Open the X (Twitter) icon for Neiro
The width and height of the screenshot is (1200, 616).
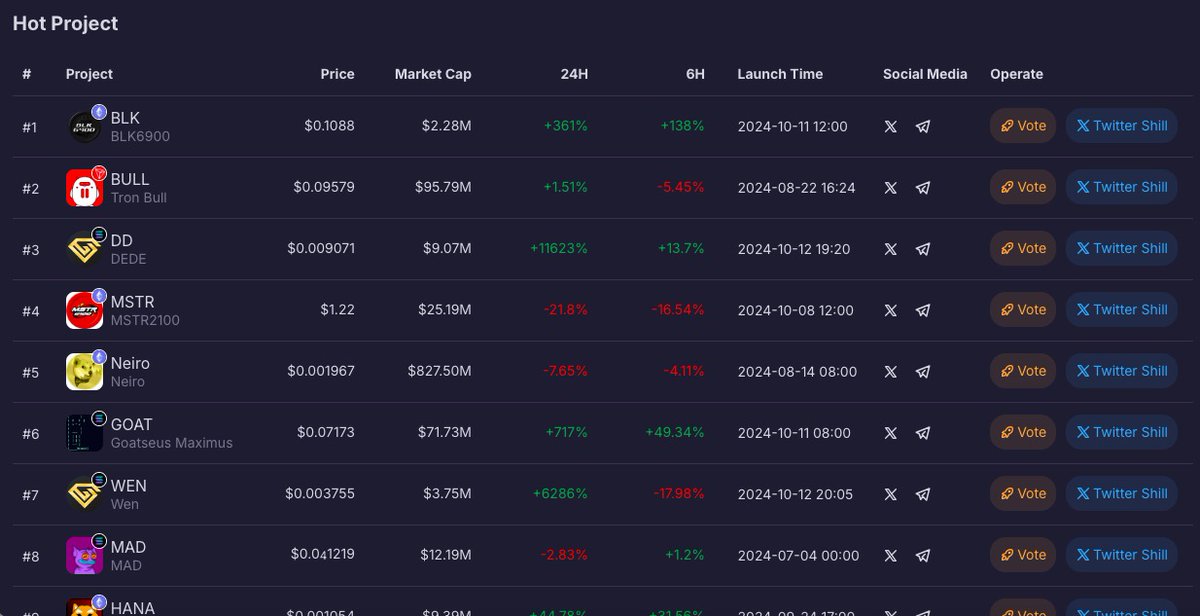891,372
